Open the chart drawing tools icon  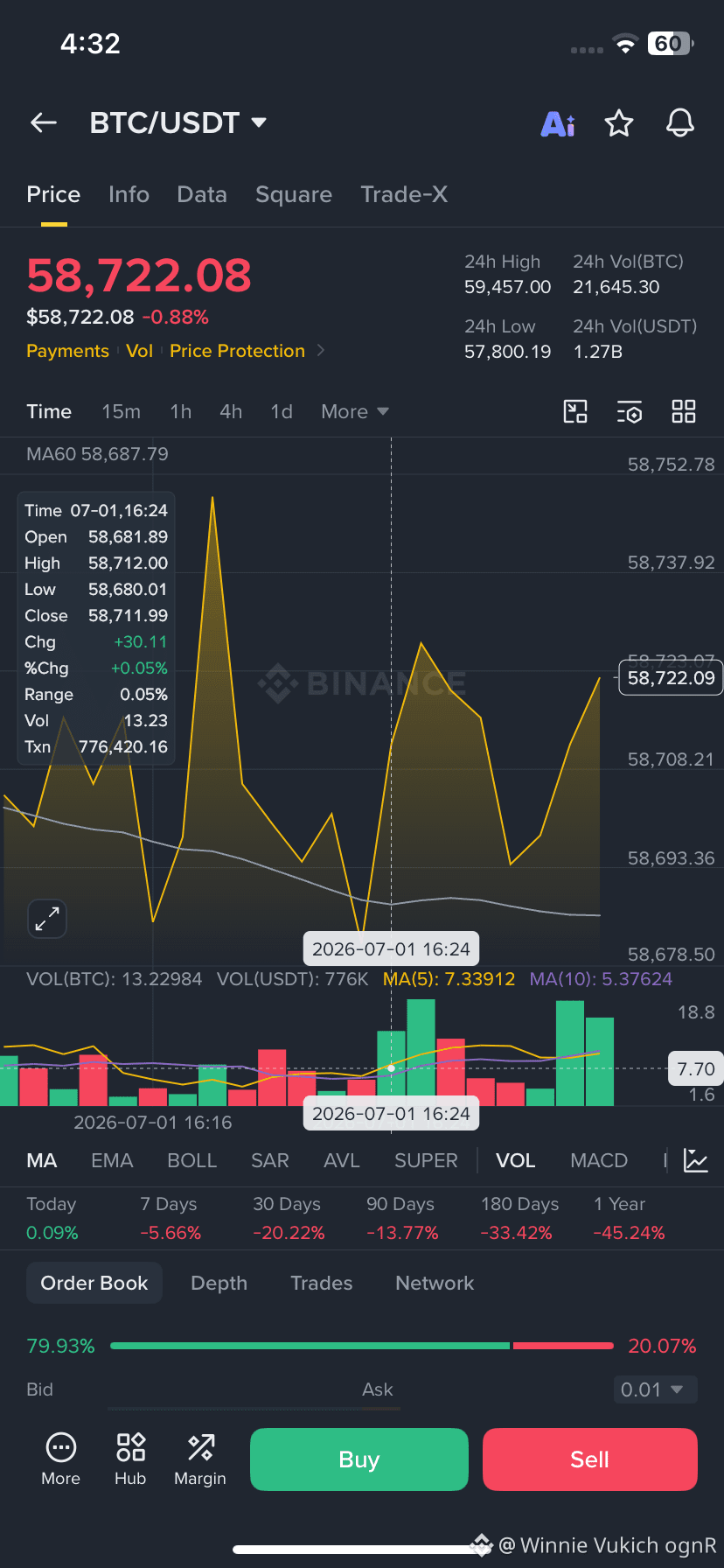(575, 411)
